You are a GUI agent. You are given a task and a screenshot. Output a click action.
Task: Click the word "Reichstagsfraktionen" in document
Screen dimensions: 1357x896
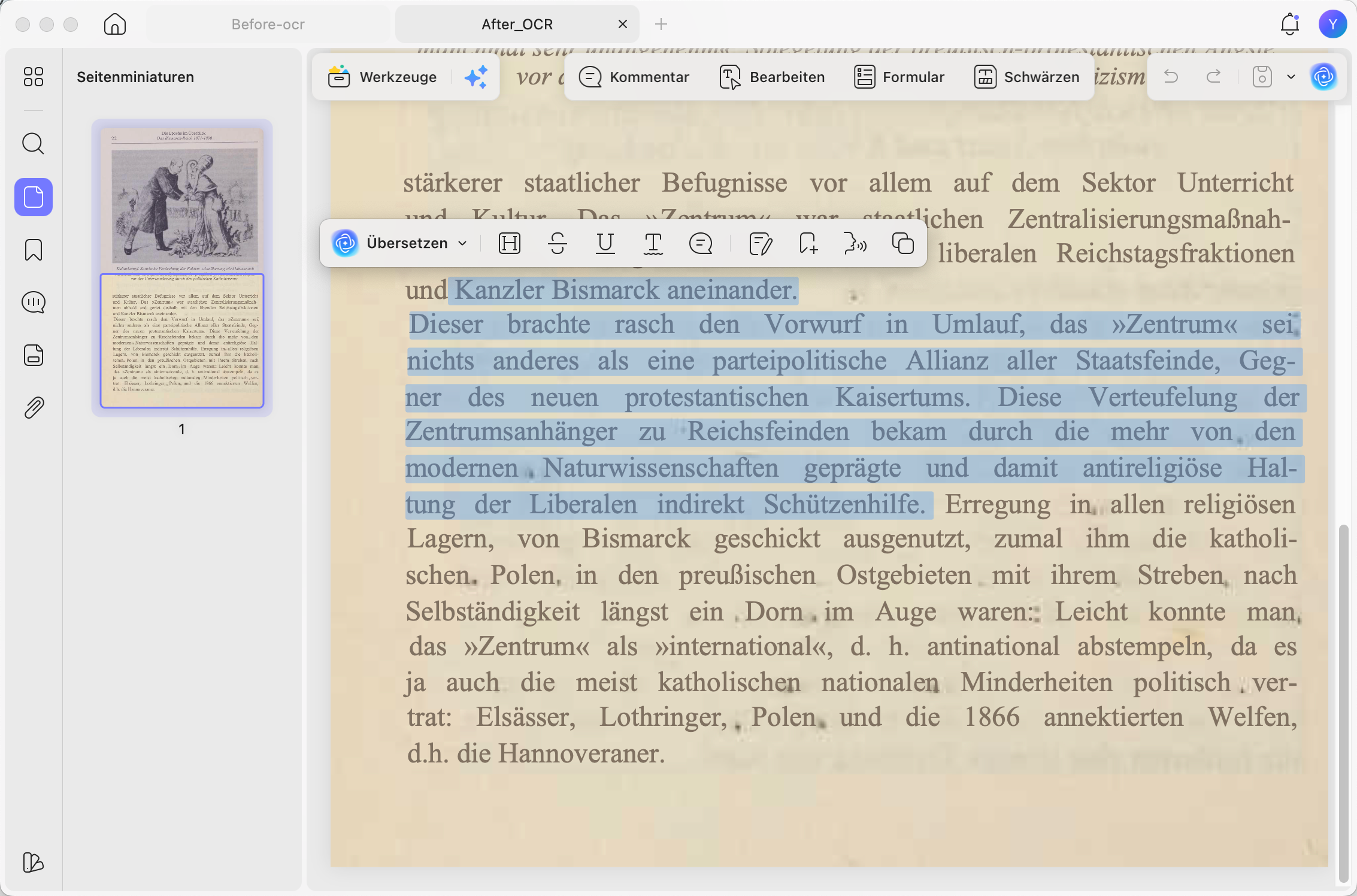pyautogui.click(x=1176, y=254)
